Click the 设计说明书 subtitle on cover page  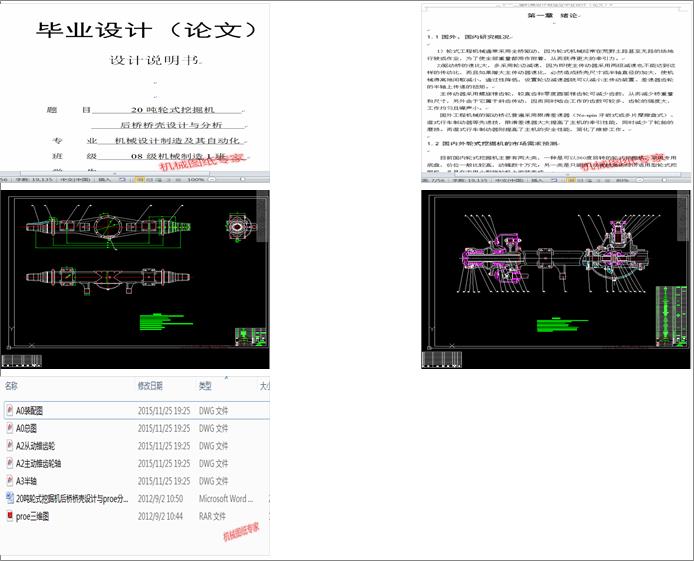coord(155,60)
